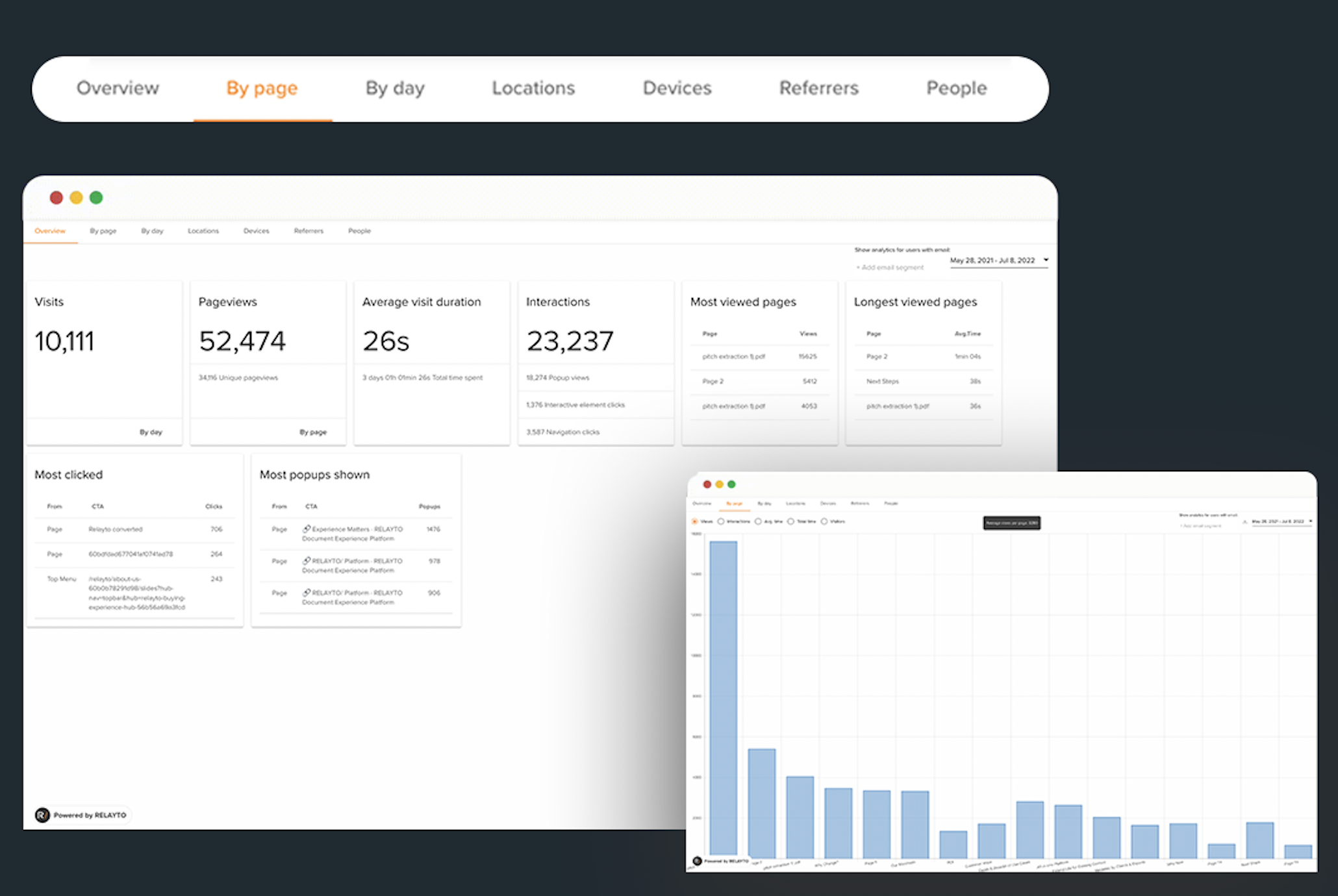Select the Interactions radio button
This screenshot has width=1338, height=896.
pos(721,521)
